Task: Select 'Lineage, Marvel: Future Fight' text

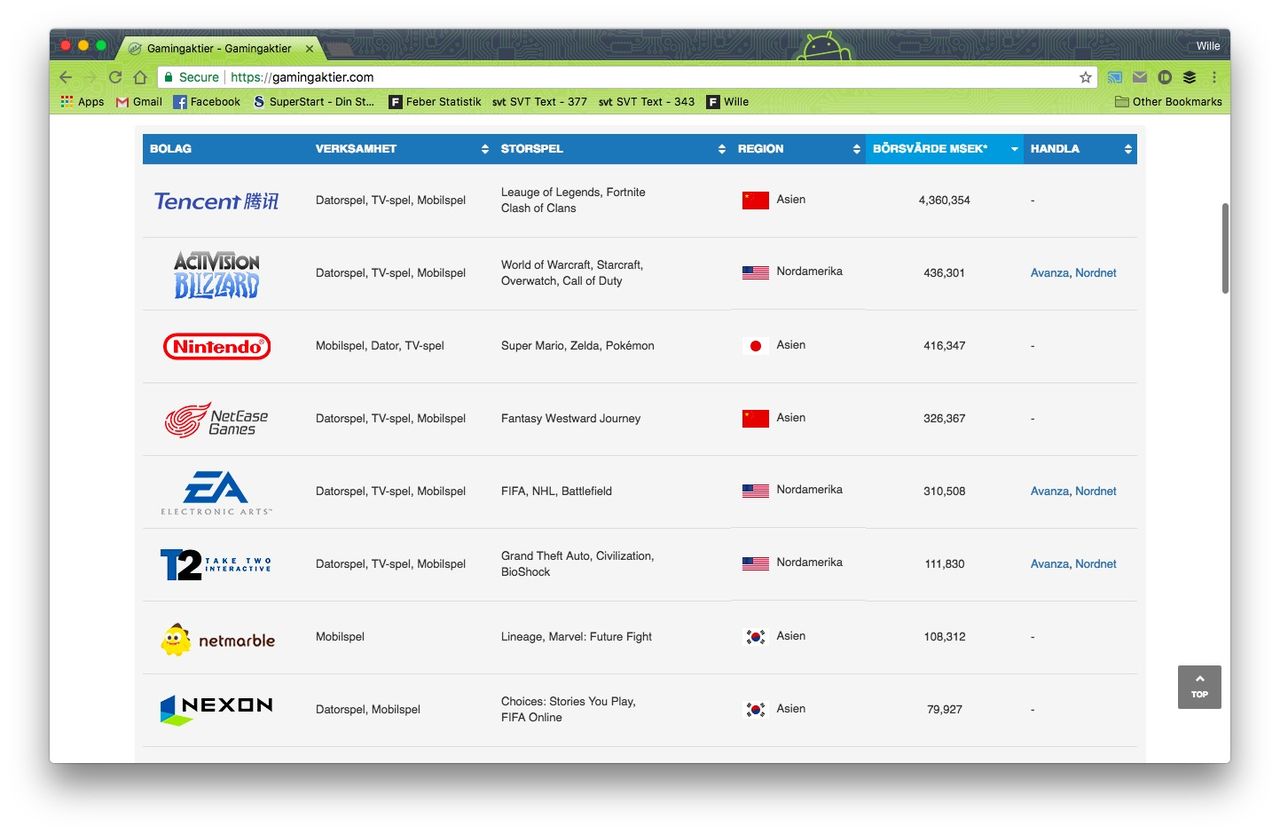Action: click(576, 637)
